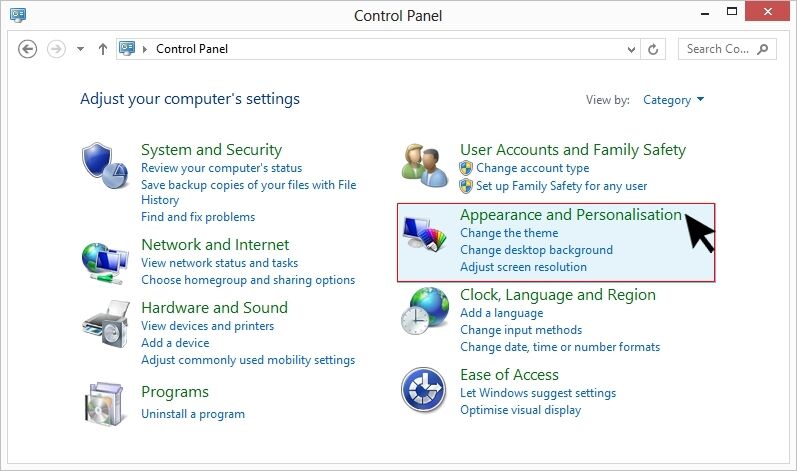
Task: Click Optimise visual display
Action: [x=520, y=410]
